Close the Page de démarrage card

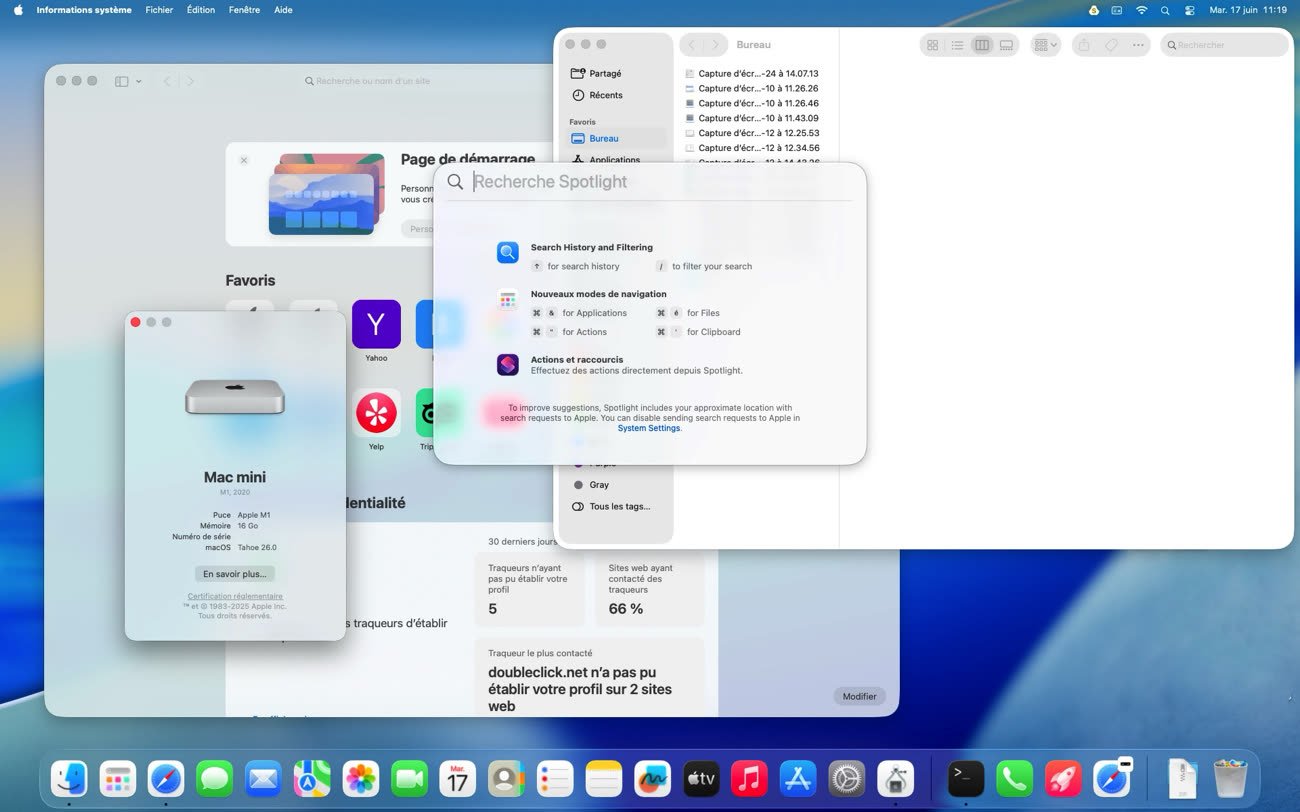coord(244,160)
